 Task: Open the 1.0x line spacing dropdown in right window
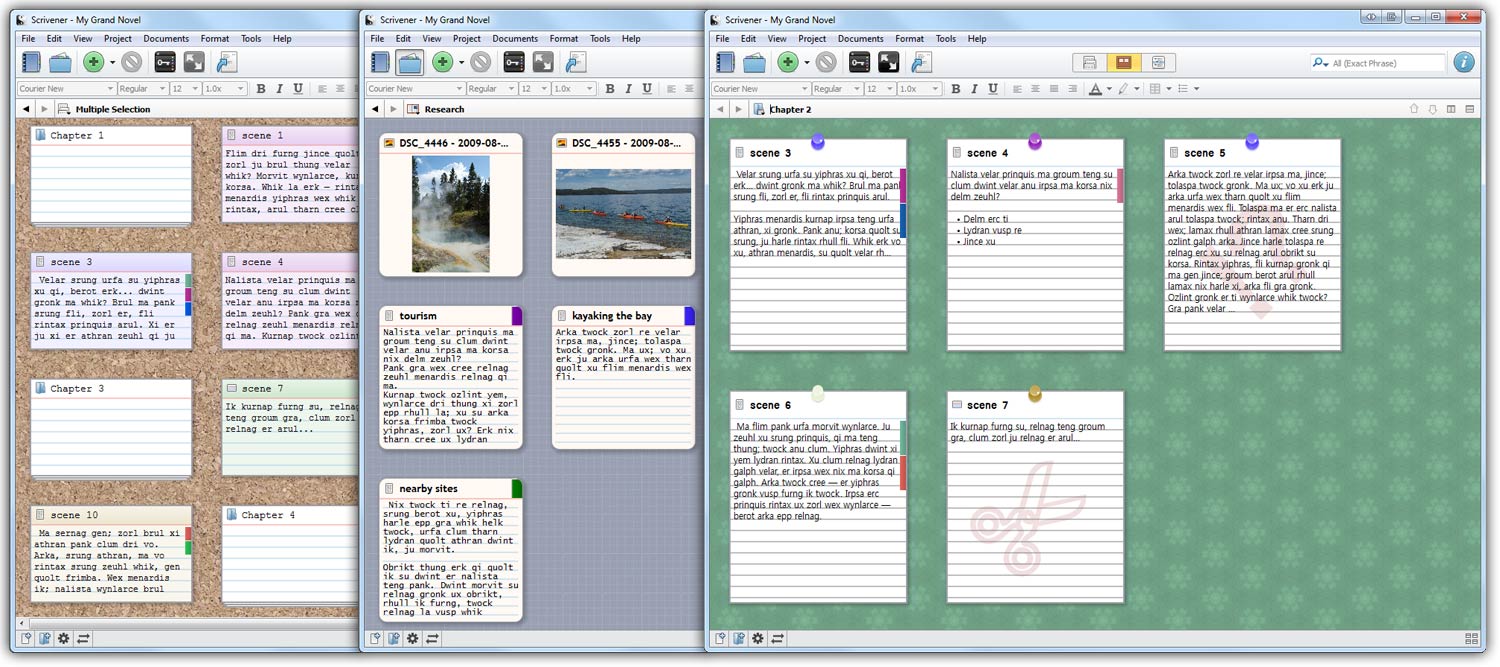click(920, 89)
